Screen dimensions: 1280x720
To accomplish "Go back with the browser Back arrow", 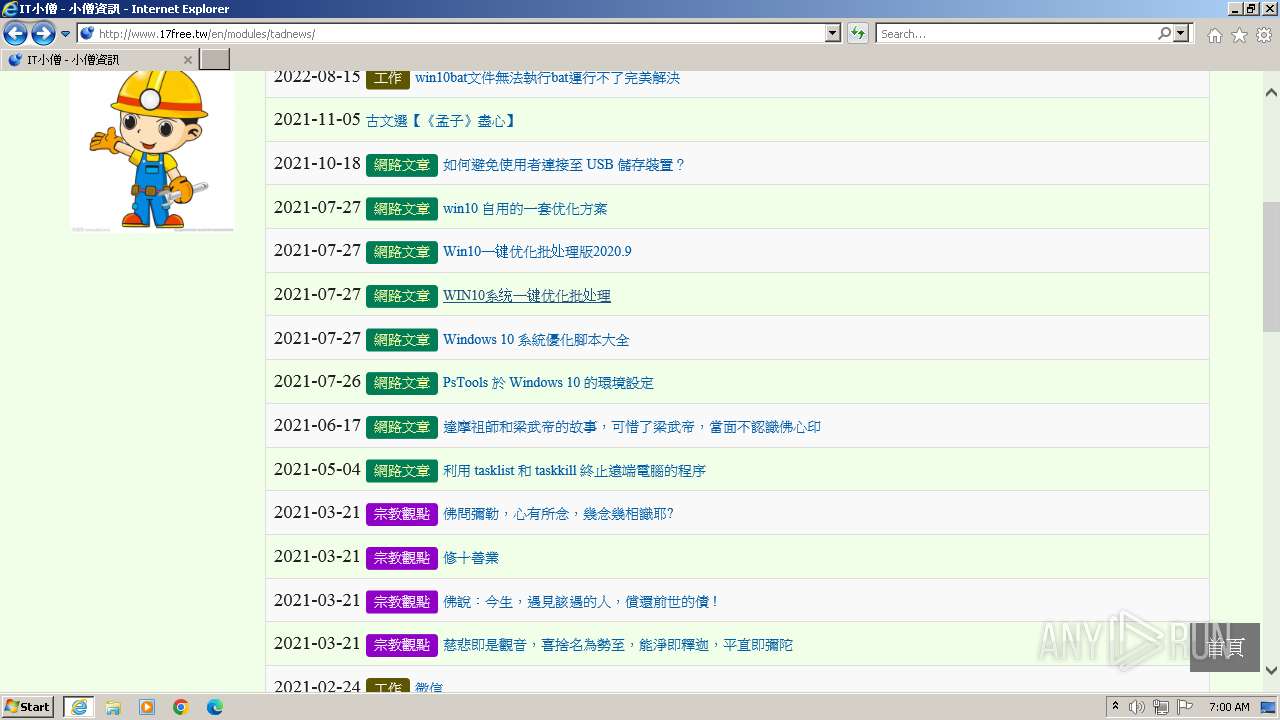I will pyautogui.click(x=15, y=34).
